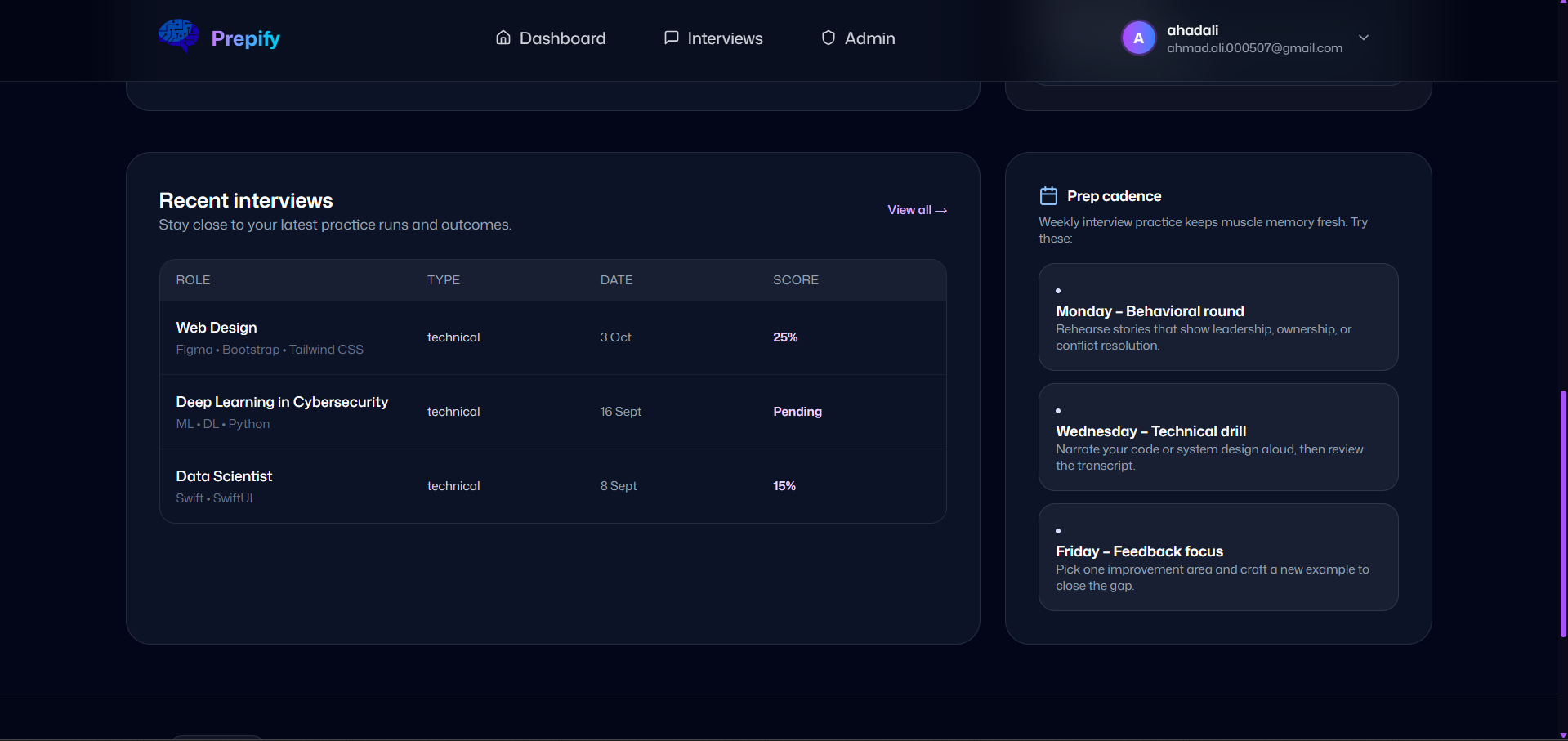Click the 3 Oct date cell

tap(615, 337)
